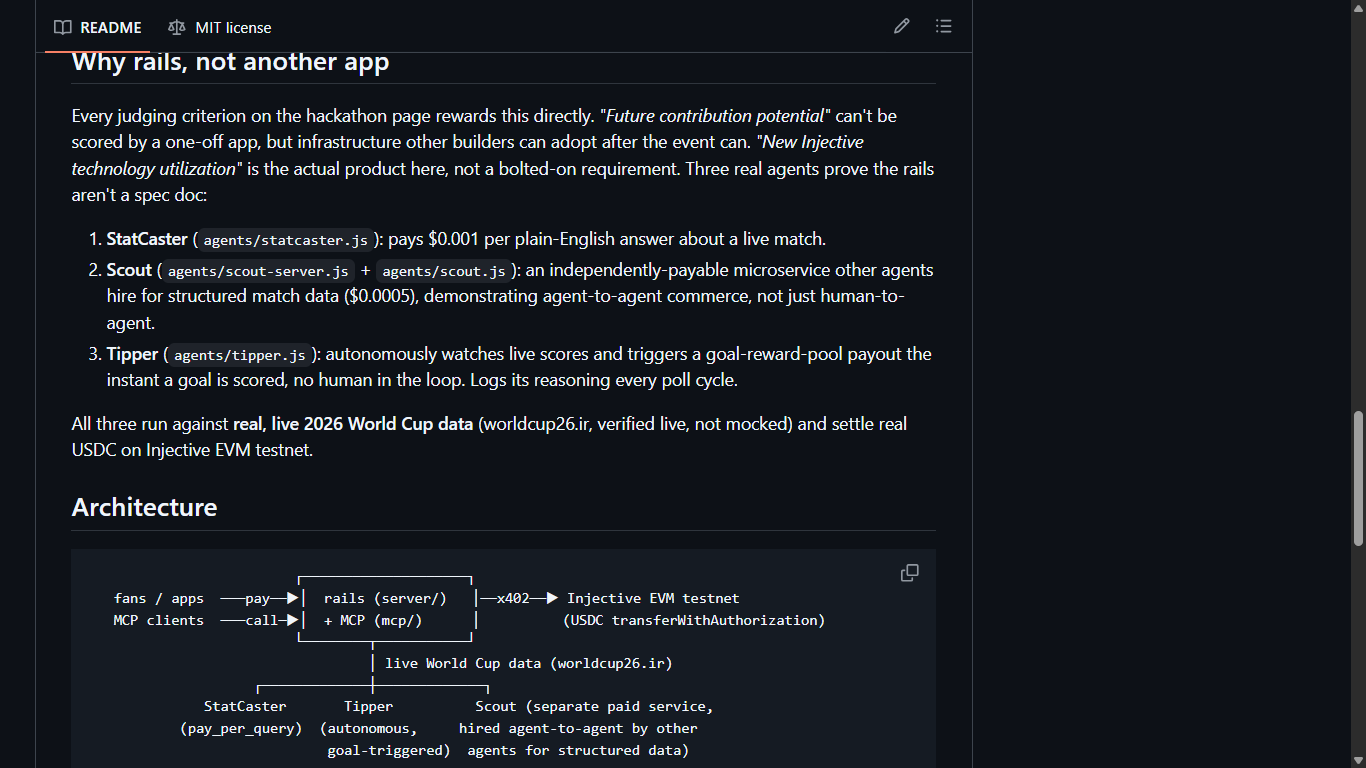Click the balance scale icon for MIT license

coord(177,27)
